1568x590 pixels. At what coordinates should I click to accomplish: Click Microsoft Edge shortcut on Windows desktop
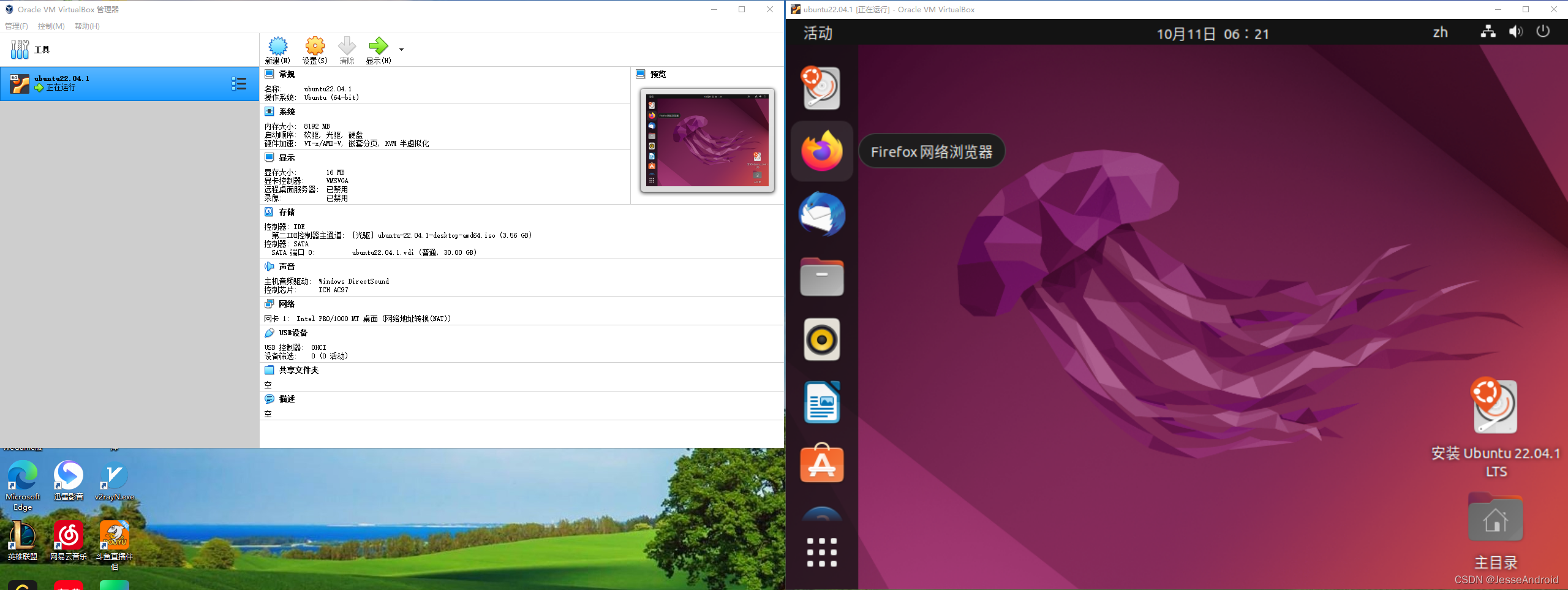23,486
